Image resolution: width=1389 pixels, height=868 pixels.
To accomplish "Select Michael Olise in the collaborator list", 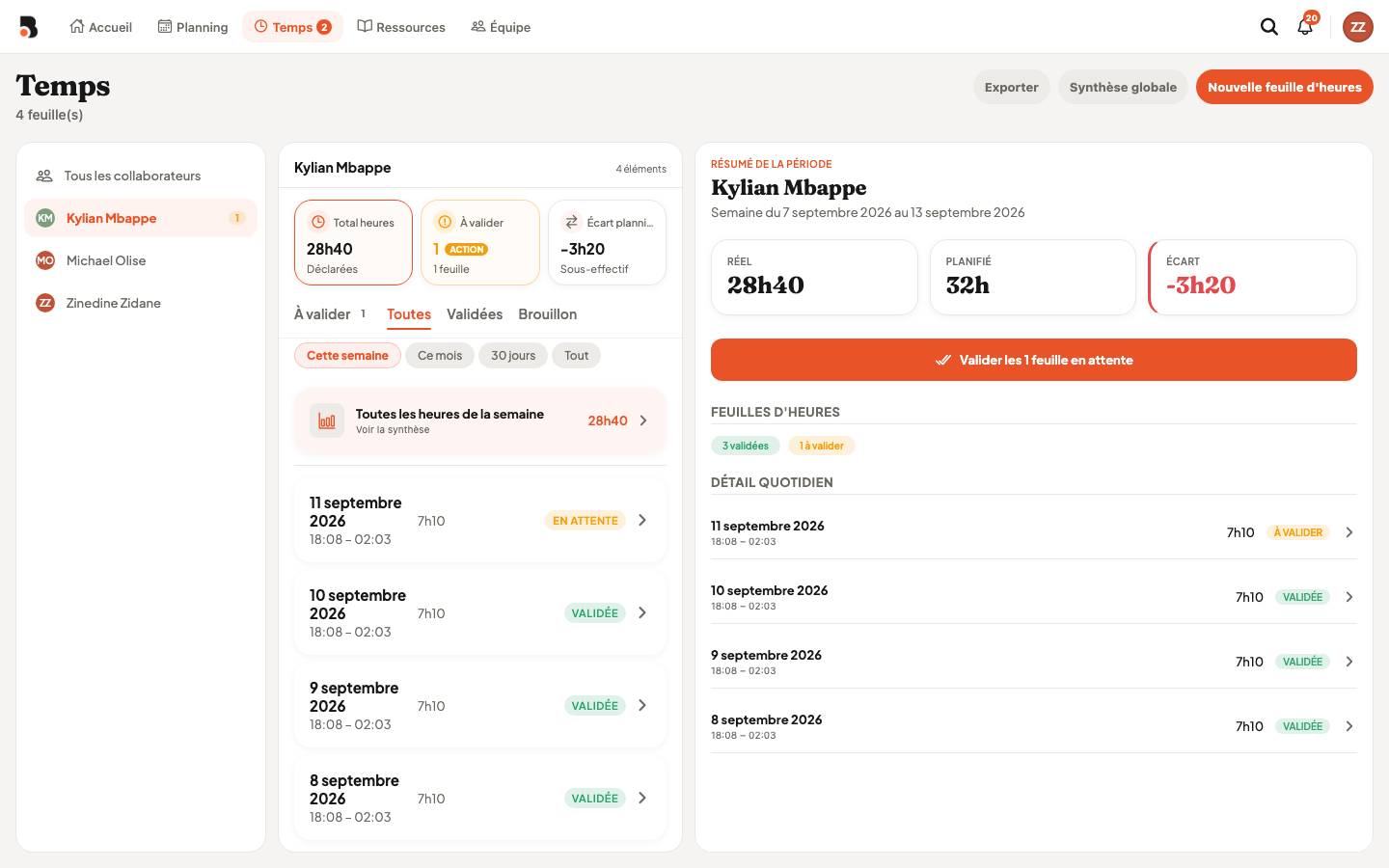I will [141, 260].
